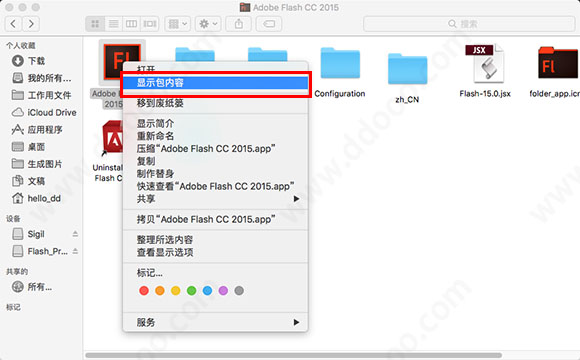Image resolution: width=580 pixels, height=360 pixels.
Task: Focus the search field
Action: click(469, 24)
